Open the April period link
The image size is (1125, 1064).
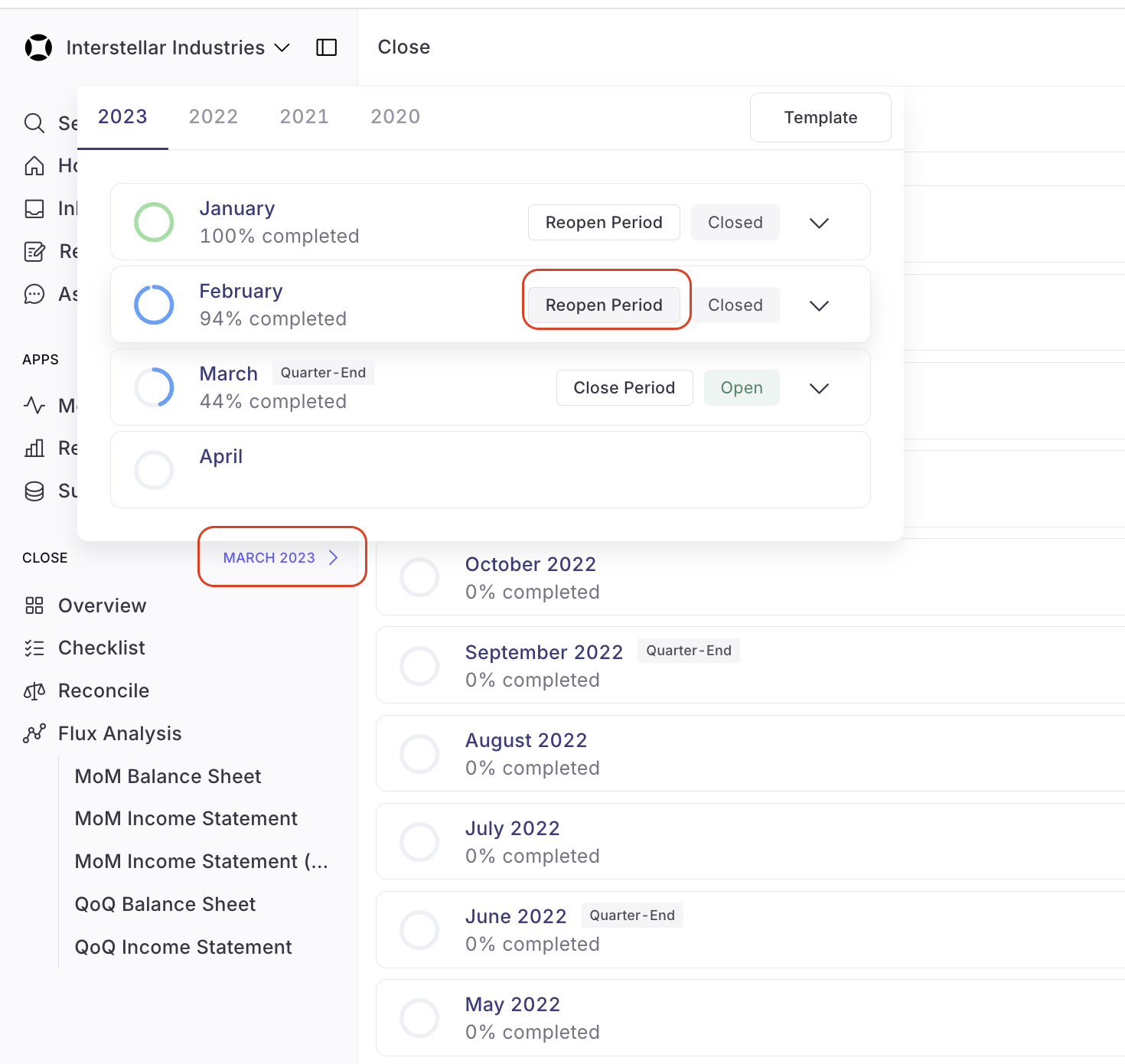pyautogui.click(x=221, y=456)
